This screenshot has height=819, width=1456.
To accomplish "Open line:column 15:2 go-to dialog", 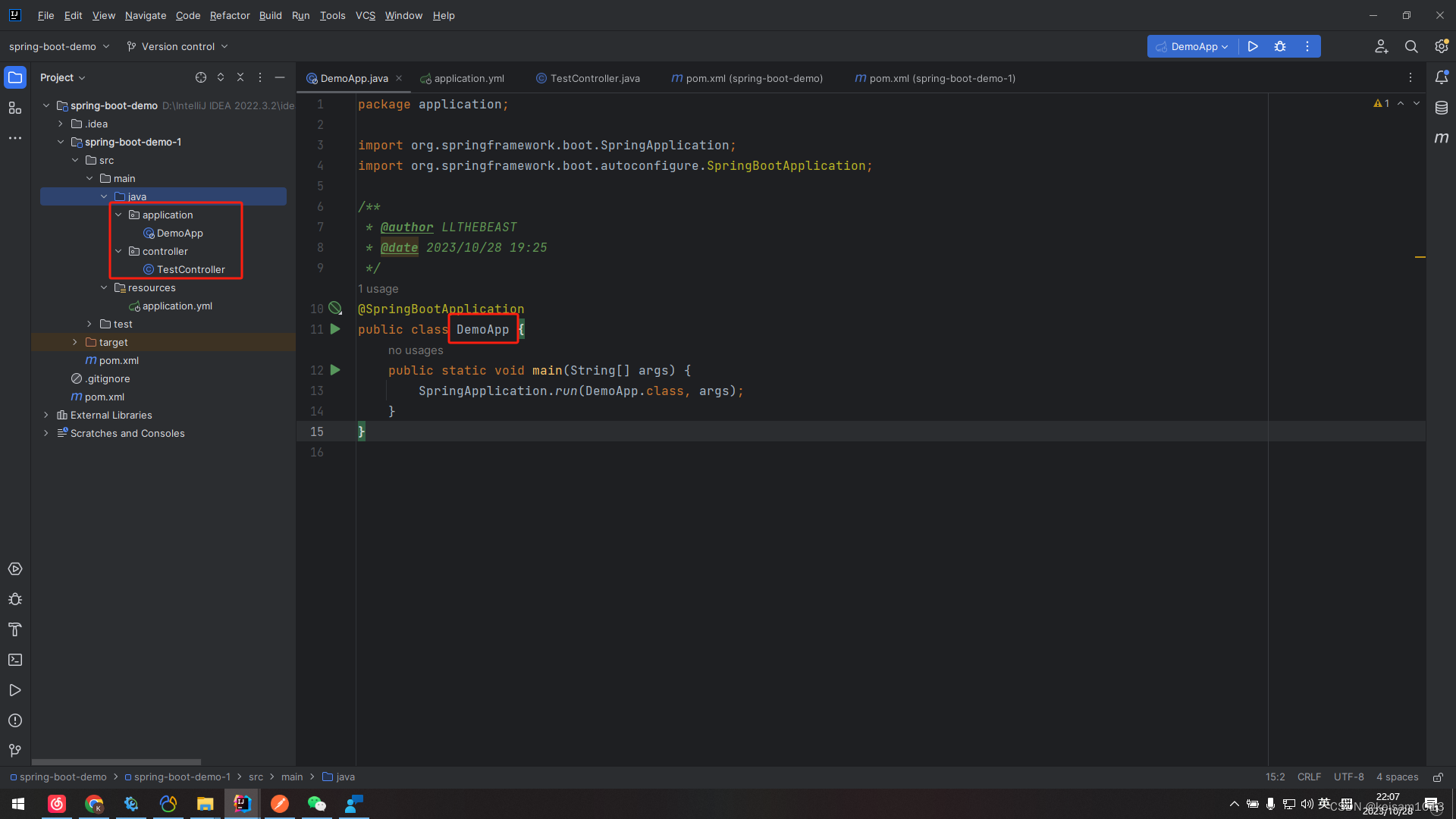I will (x=1276, y=777).
